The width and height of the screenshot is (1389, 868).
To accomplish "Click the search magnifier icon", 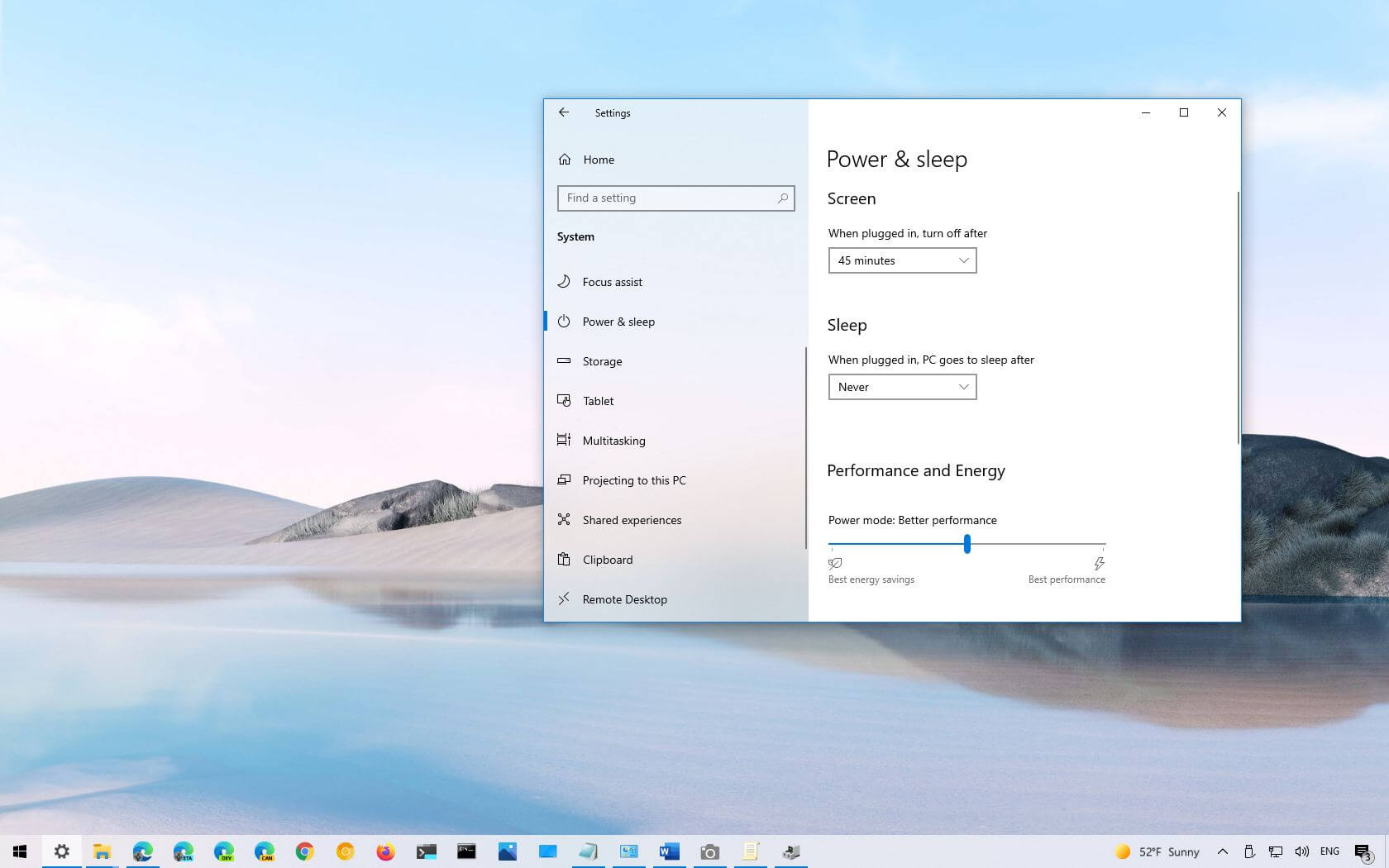I will [782, 198].
